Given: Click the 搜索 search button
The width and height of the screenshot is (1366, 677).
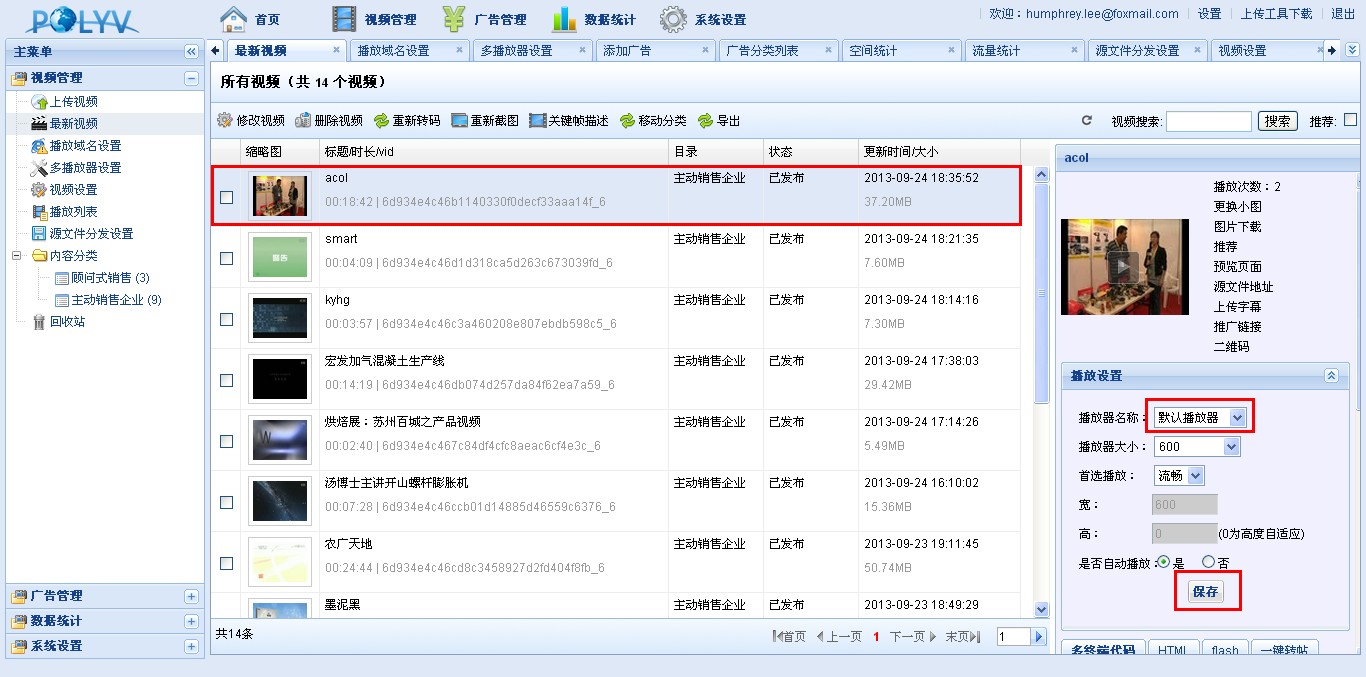Looking at the screenshot, I should [1277, 121].
